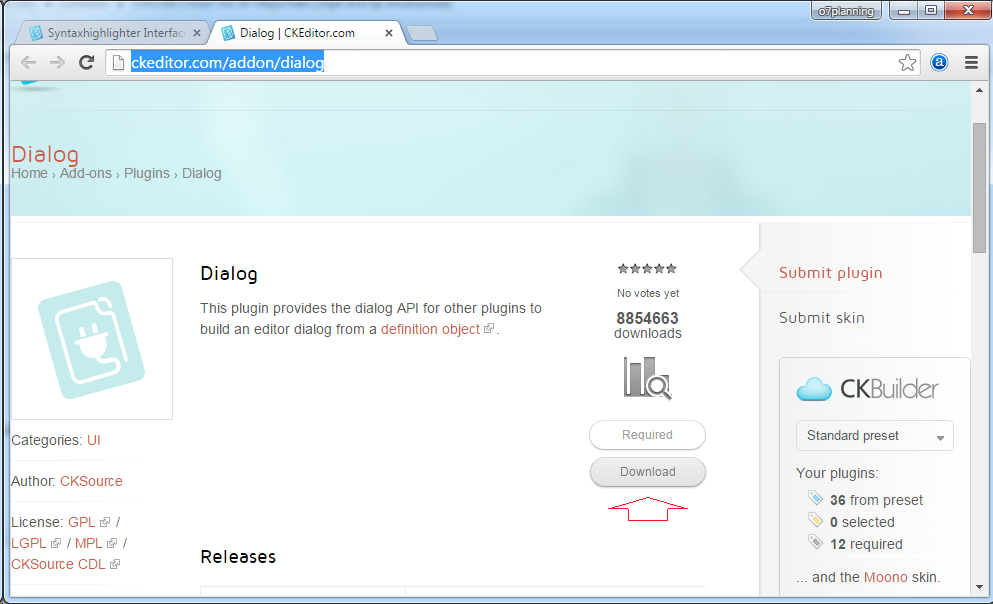Click the '12 required' tag icon
The width and height of the screenshot is (993, 604).
814,542
